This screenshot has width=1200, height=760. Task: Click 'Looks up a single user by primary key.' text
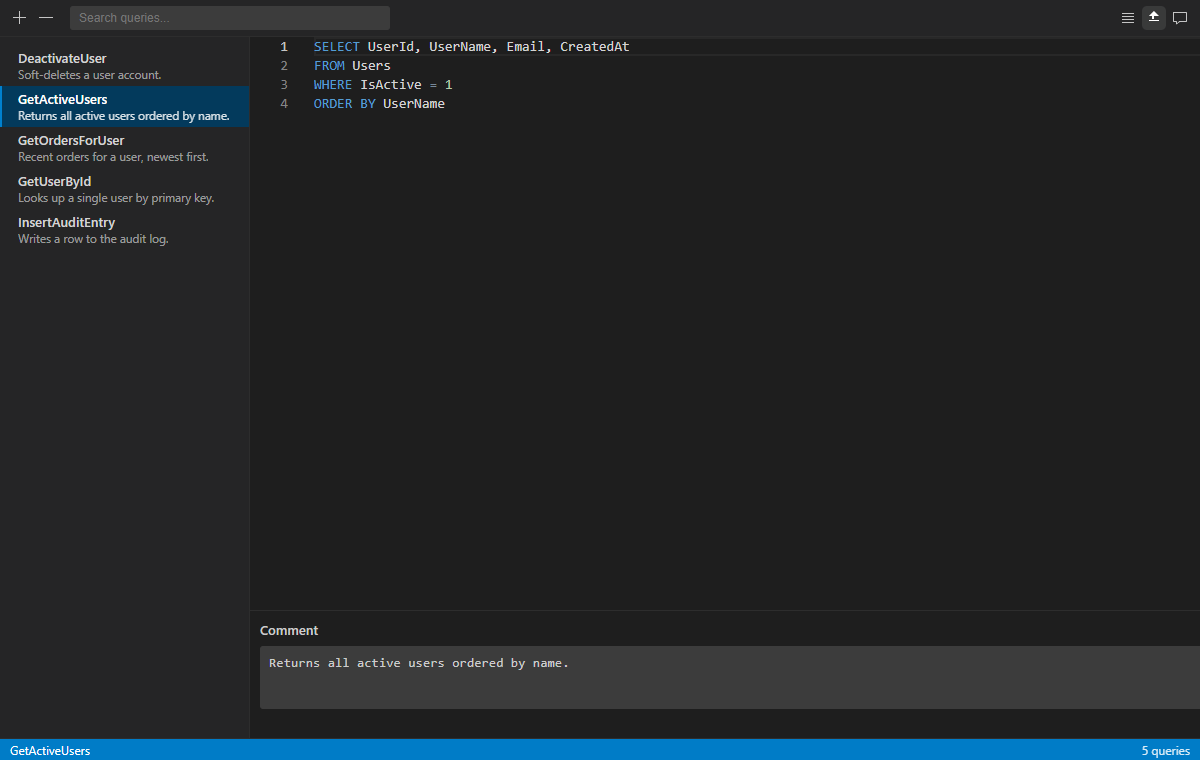pos(116,198)
